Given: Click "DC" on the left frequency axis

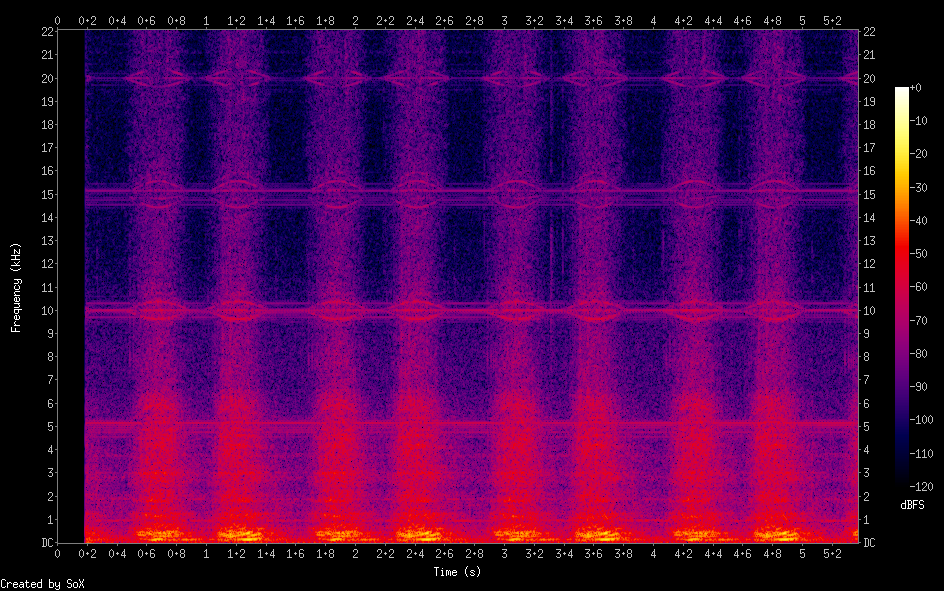Looking at the screenshot, I should click(48, 543).
